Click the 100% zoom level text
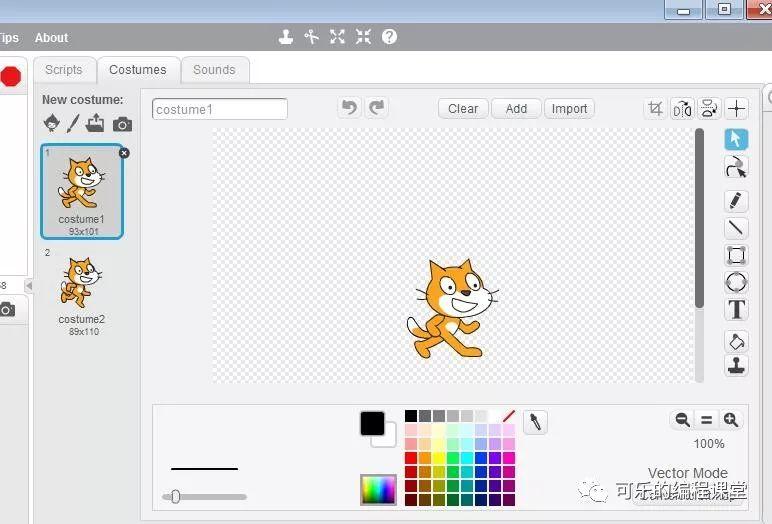Image resolution: width=772 pixels, height=524 pixels. click(708, 444)
